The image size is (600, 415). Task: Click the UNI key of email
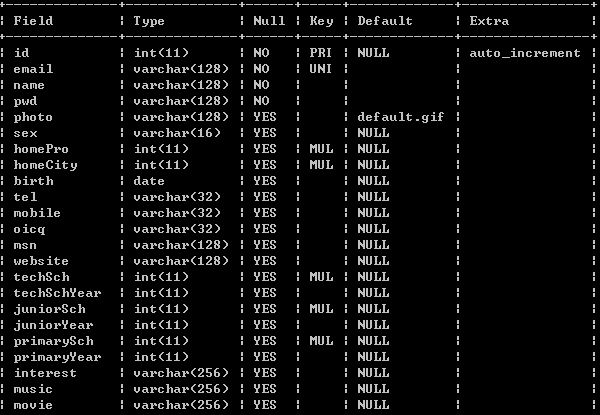pyautogui.click(x=321, y=69)
